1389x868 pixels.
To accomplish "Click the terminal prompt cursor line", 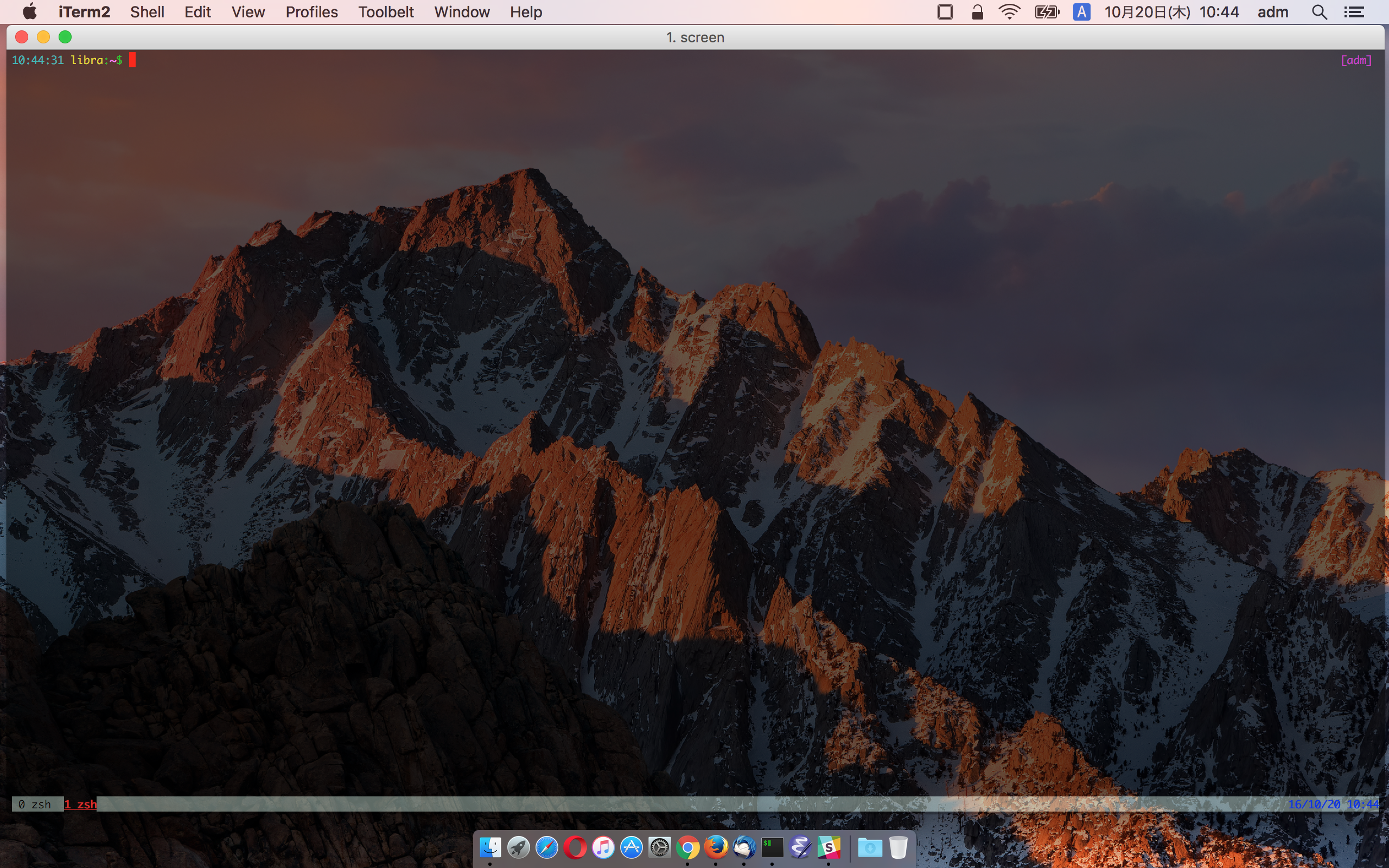I will 132,60.
